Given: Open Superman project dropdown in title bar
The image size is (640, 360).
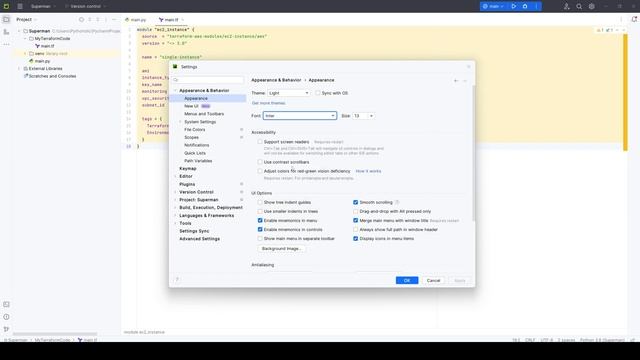Looking at the screenshot, I should pos(43,6).
